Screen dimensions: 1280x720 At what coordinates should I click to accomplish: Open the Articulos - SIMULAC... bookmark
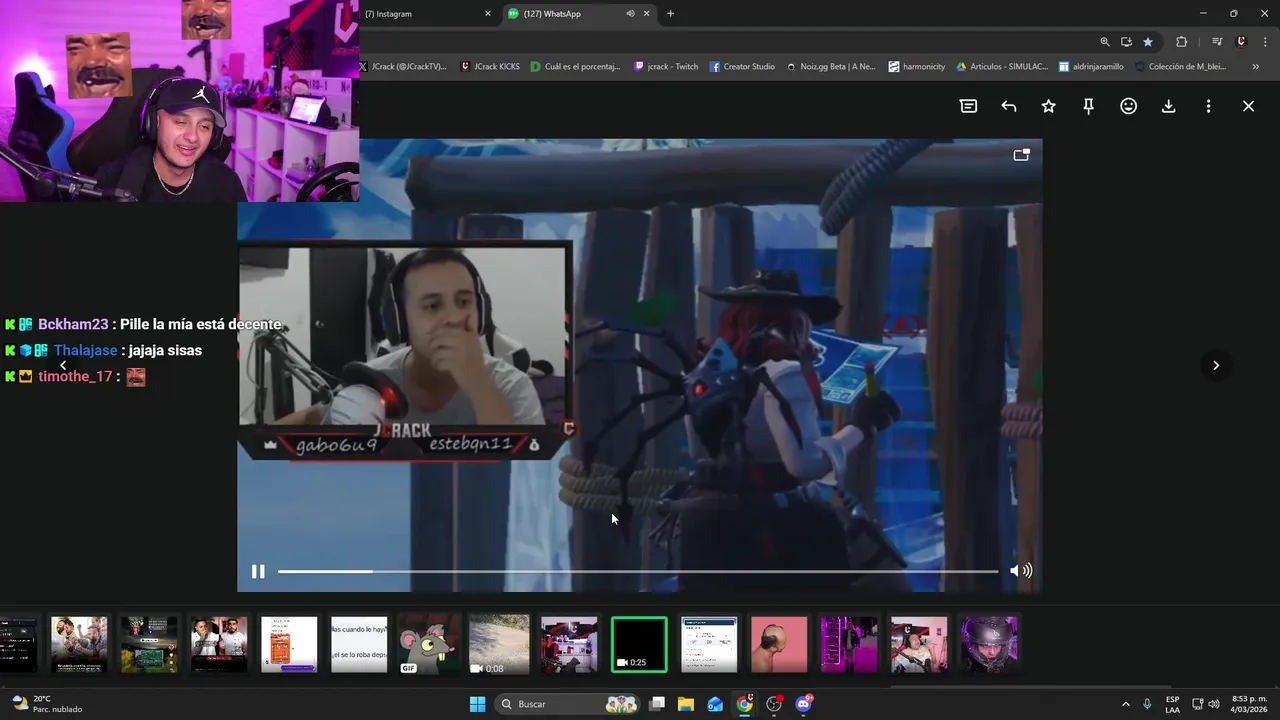click(x=1002, y=67)
